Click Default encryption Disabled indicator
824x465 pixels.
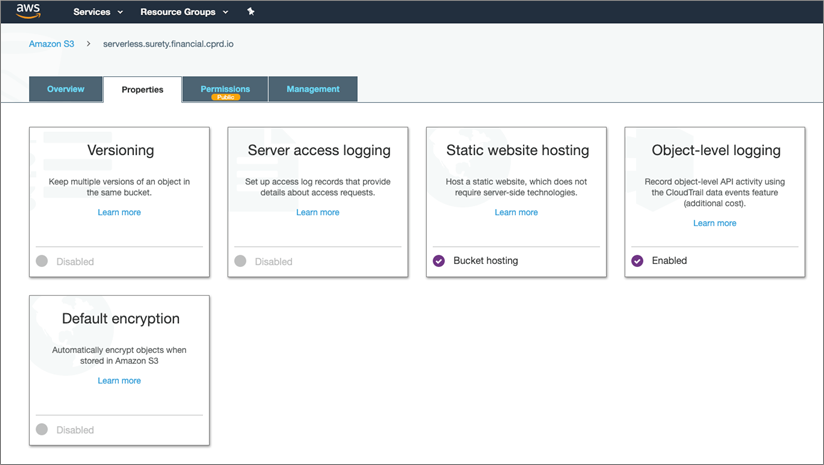click(42, 429)
